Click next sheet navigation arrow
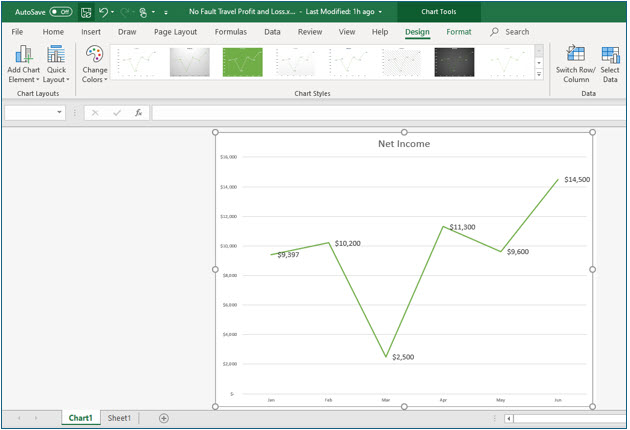630x430 pixels. coord(36,418)
